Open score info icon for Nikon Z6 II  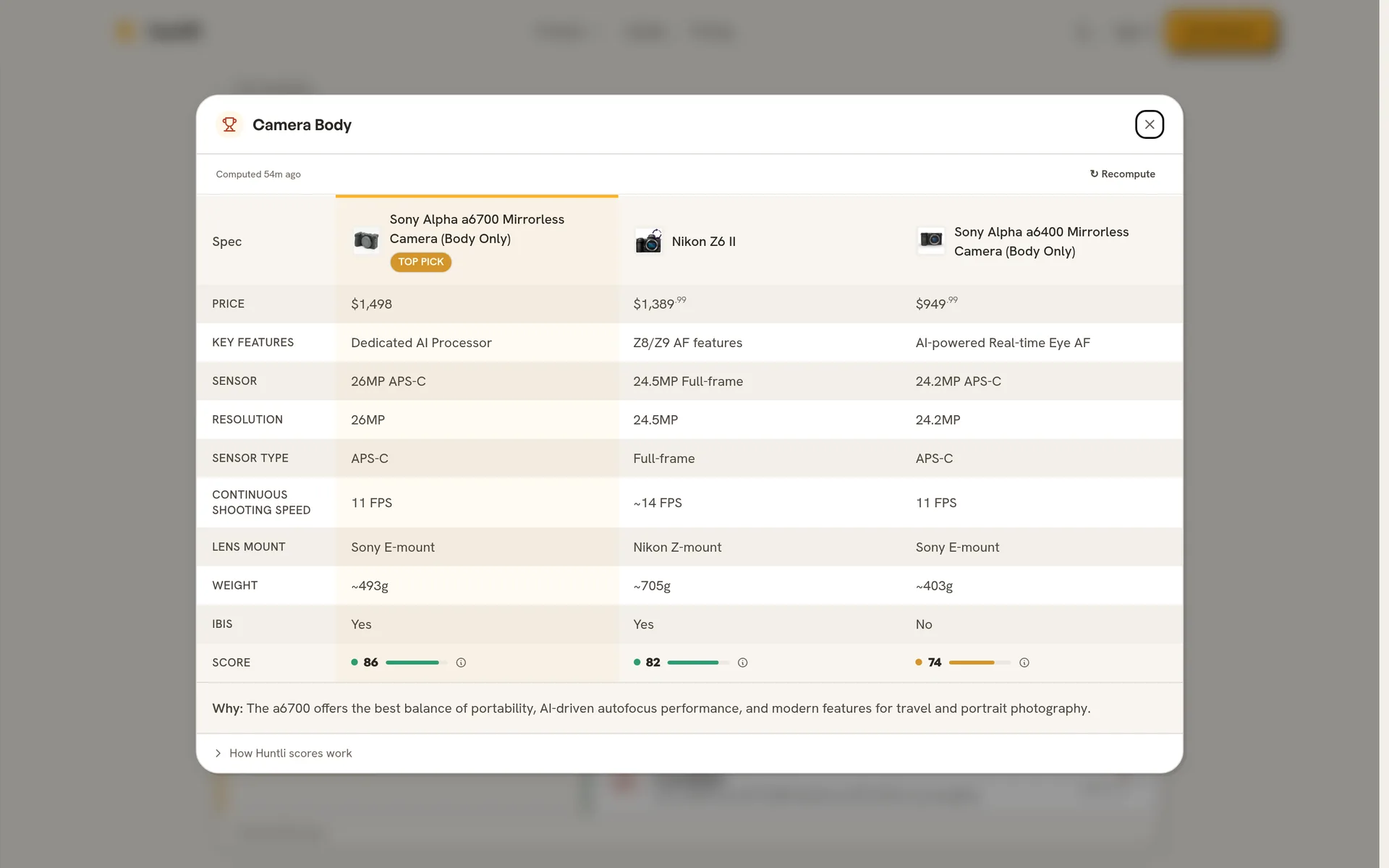742,663
